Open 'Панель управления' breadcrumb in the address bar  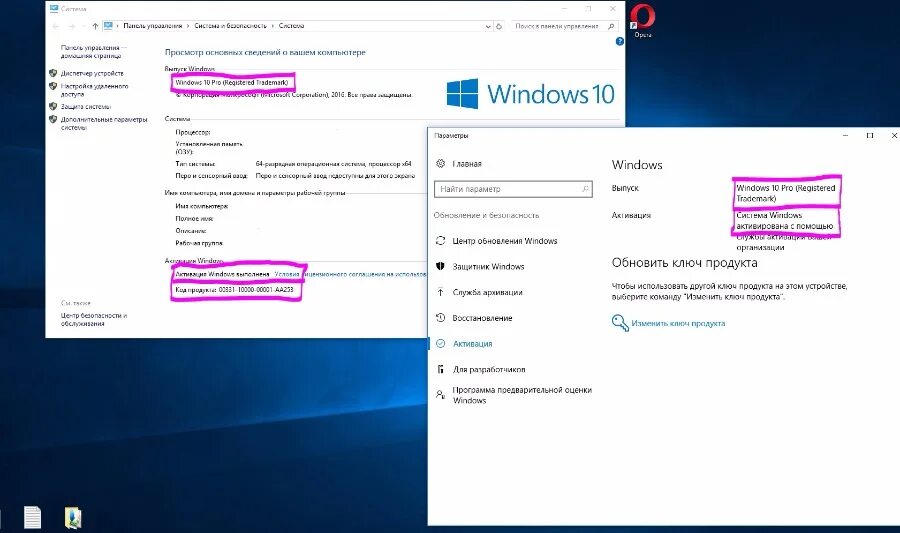pos(152,26)
